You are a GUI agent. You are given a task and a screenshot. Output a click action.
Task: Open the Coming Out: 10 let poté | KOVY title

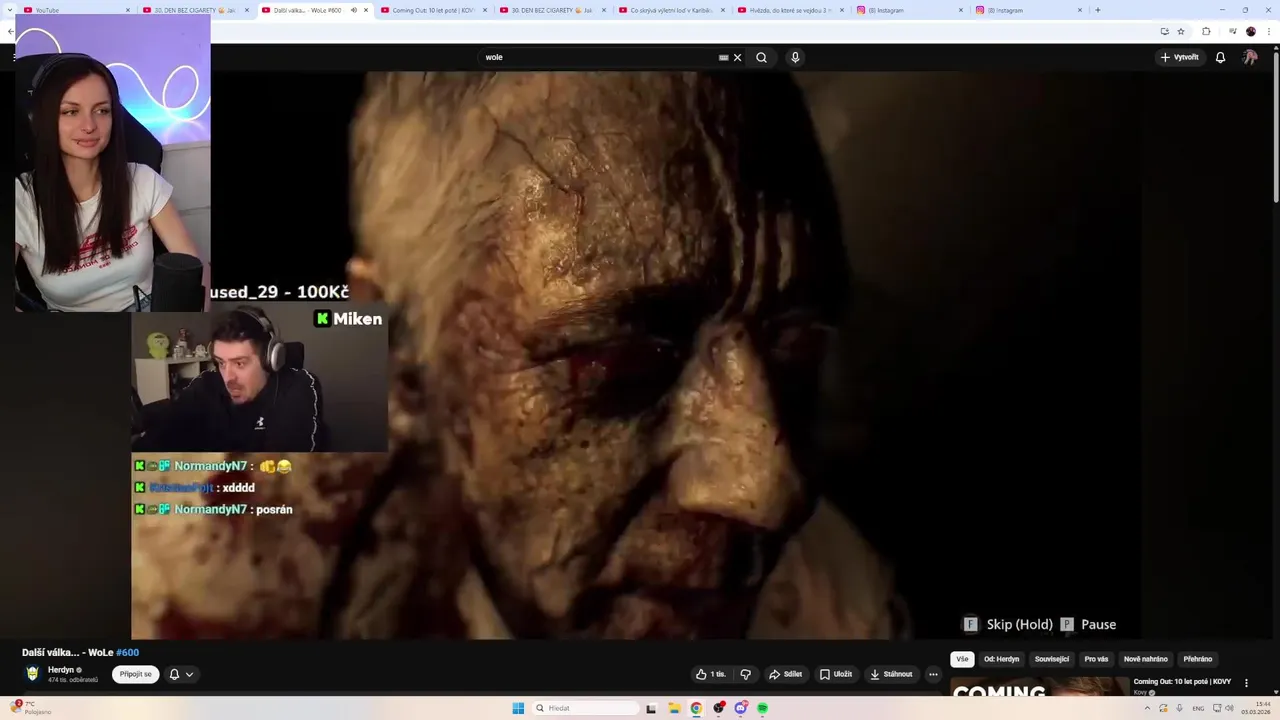[1182, 682]
